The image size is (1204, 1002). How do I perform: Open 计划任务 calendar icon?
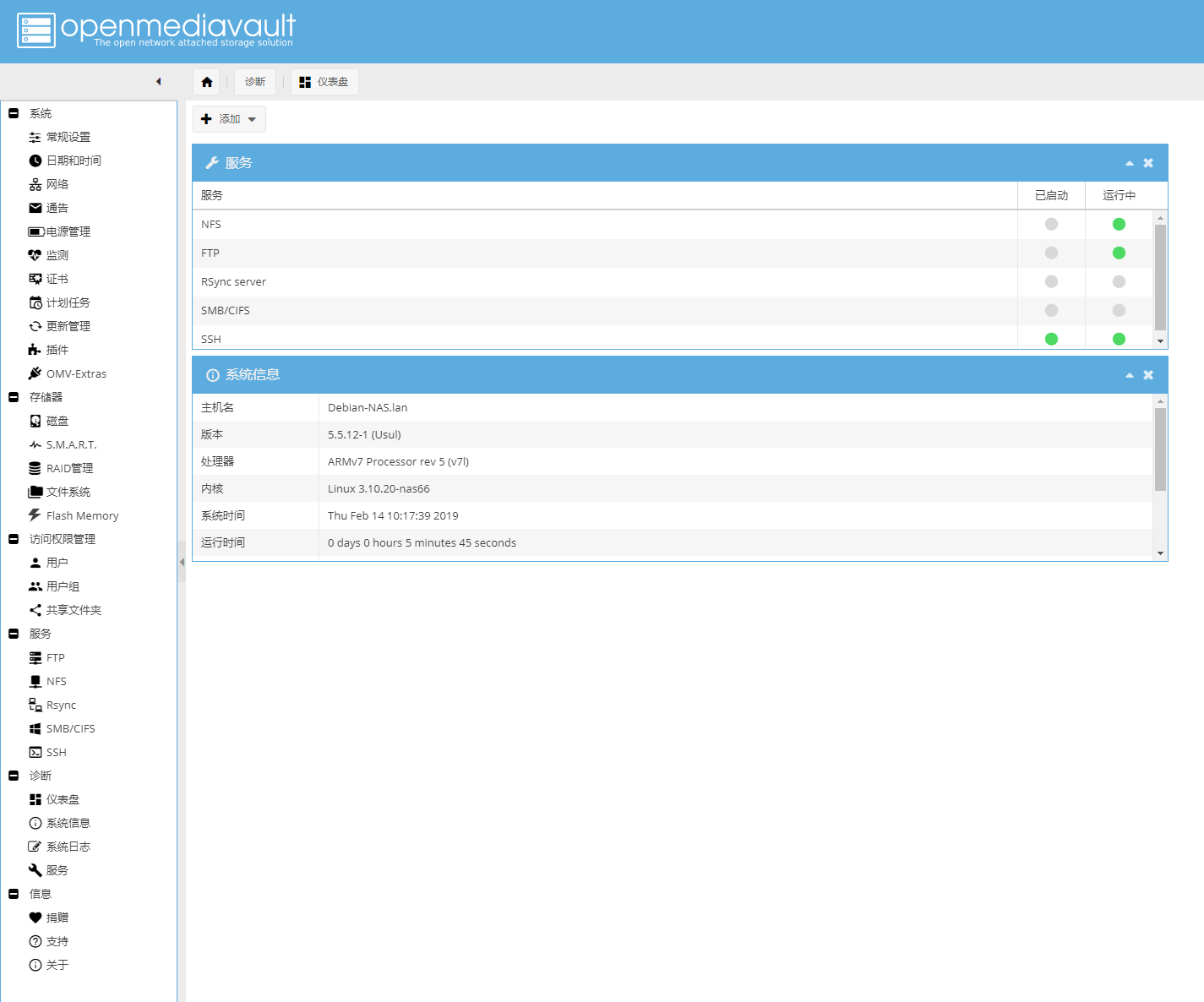[35, 302]
